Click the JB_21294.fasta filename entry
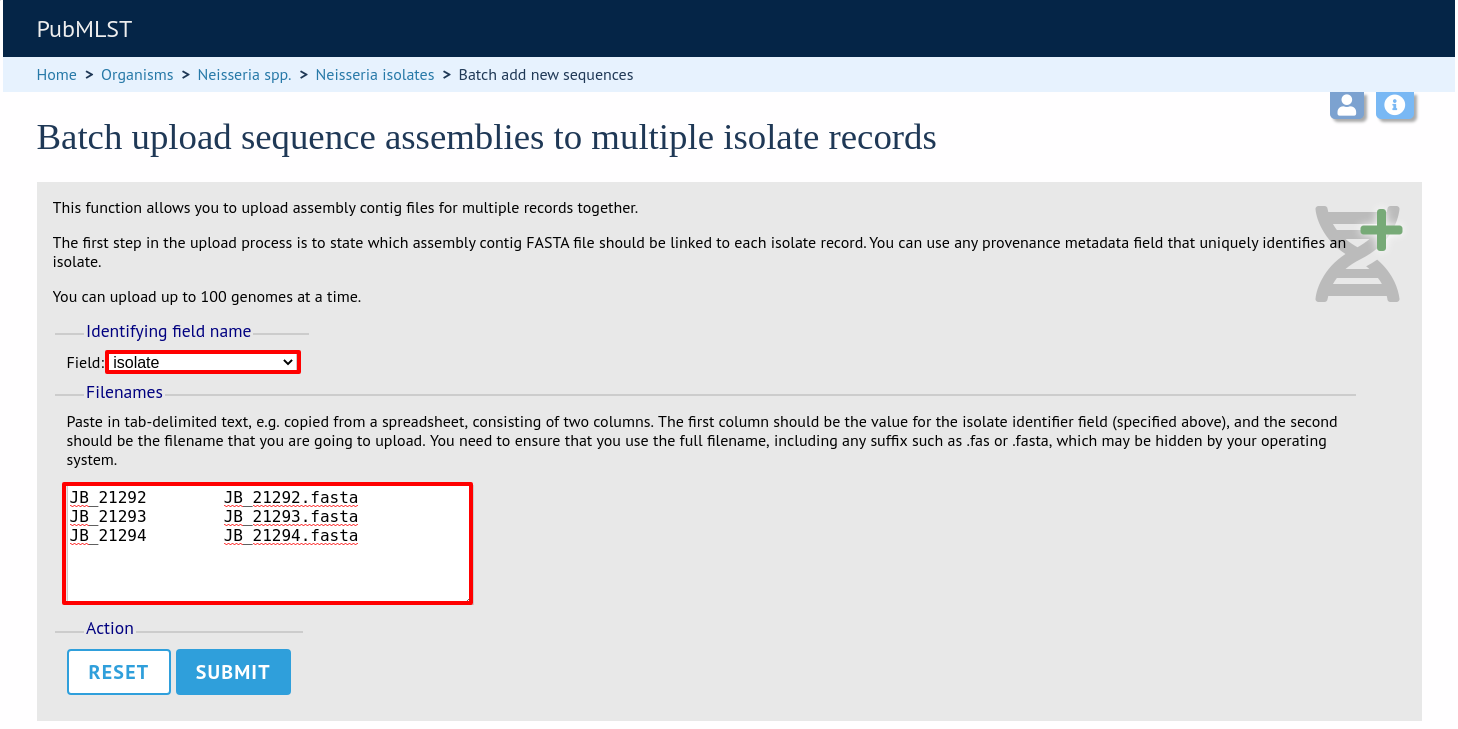The image size is (1458, 729). (x=291, y=535)
